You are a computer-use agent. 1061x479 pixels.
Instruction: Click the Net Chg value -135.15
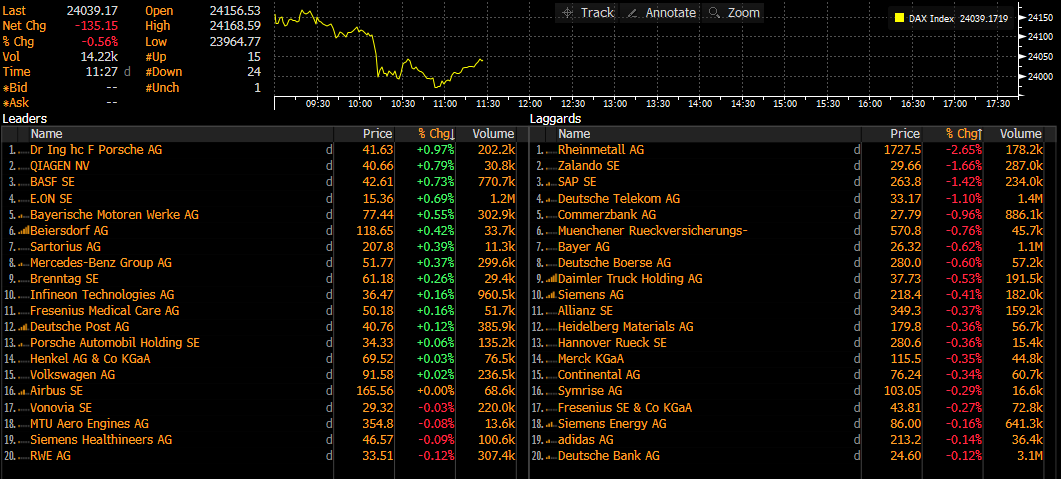(x=97, y=26)
